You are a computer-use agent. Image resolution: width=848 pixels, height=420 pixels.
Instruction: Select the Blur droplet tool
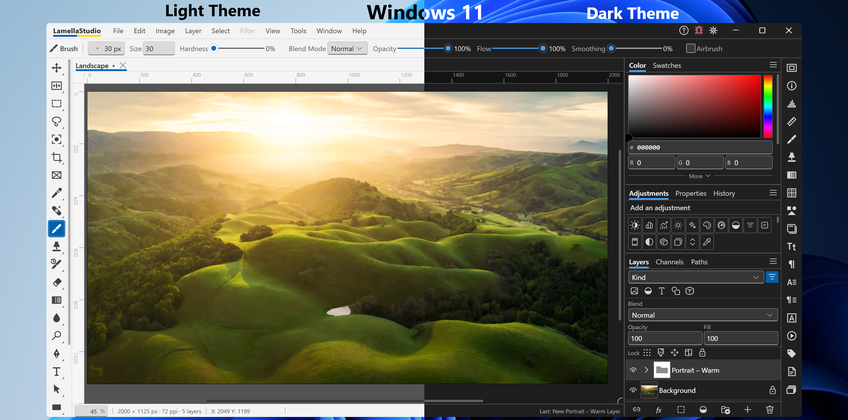pyautogui.click(x=56, y=318)
